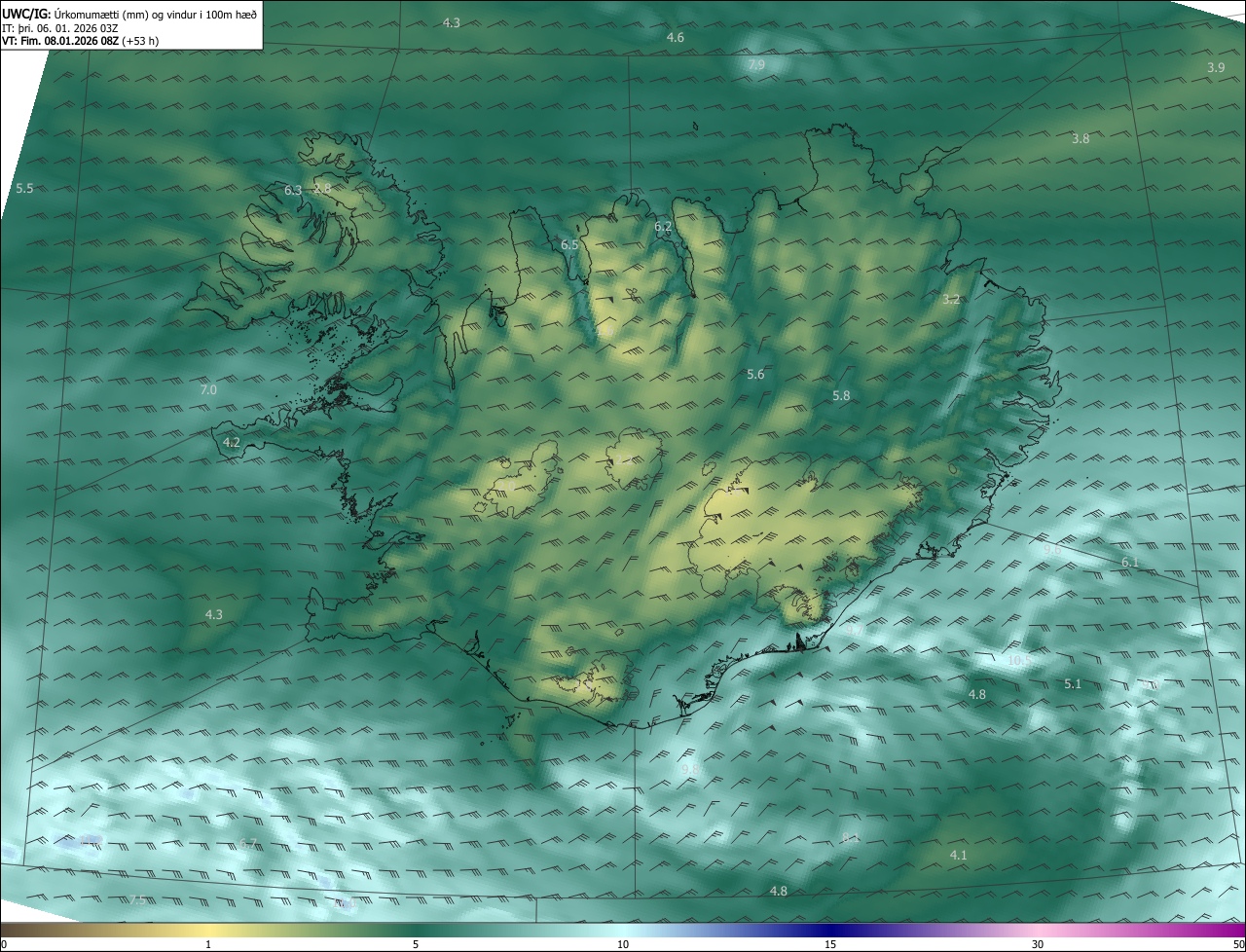Click the 5.6 value label

click(x=755, y=374)
